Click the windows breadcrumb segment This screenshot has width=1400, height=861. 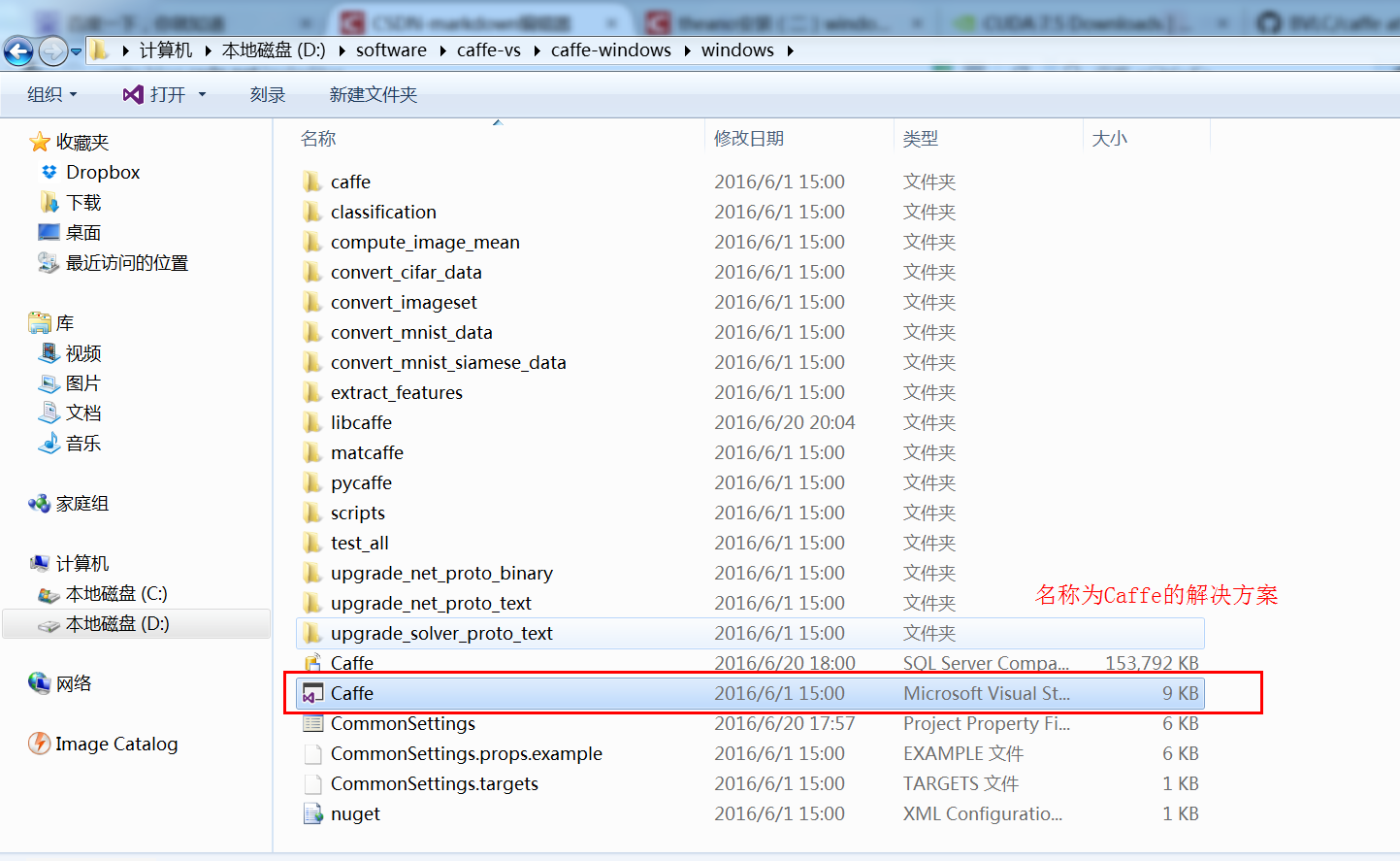point(737,50)
